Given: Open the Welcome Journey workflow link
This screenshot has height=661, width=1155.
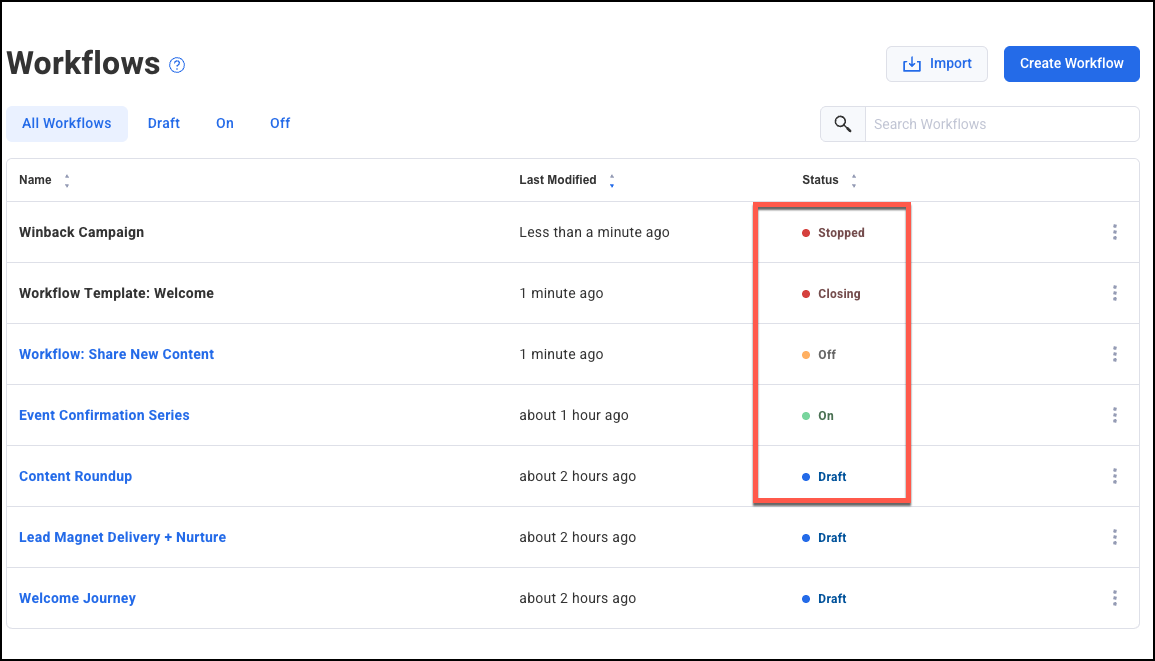Looking at the screenshot, I should [x=77, y=598].
